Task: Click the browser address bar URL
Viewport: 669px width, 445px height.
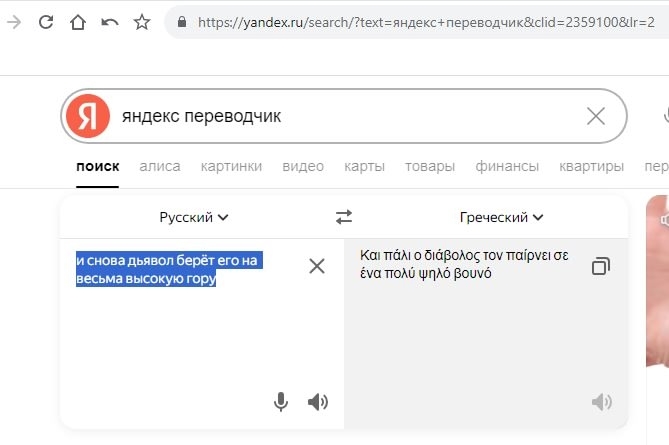Action: click(x=420, y=21)
